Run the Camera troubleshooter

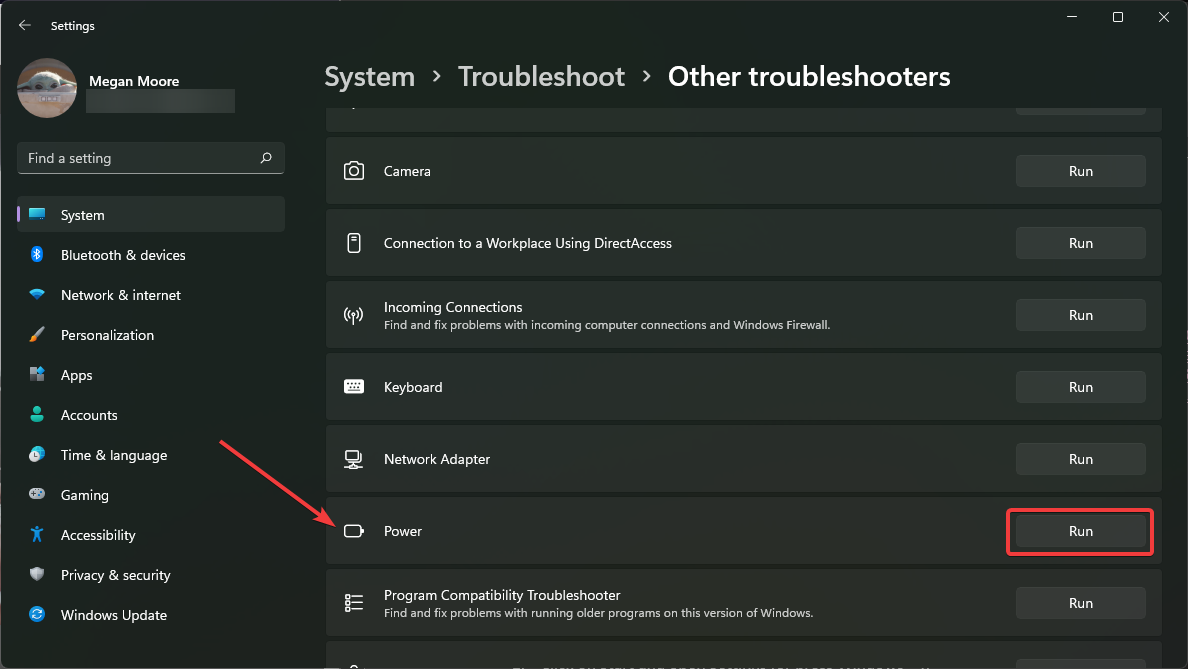point(1080,171)
